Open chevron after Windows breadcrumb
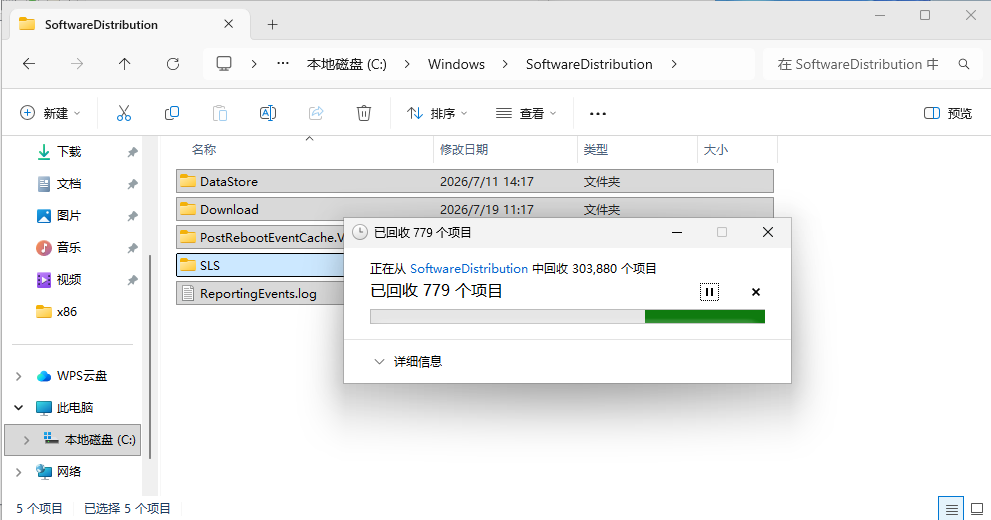Screen dimensions: 991x520 505,64
